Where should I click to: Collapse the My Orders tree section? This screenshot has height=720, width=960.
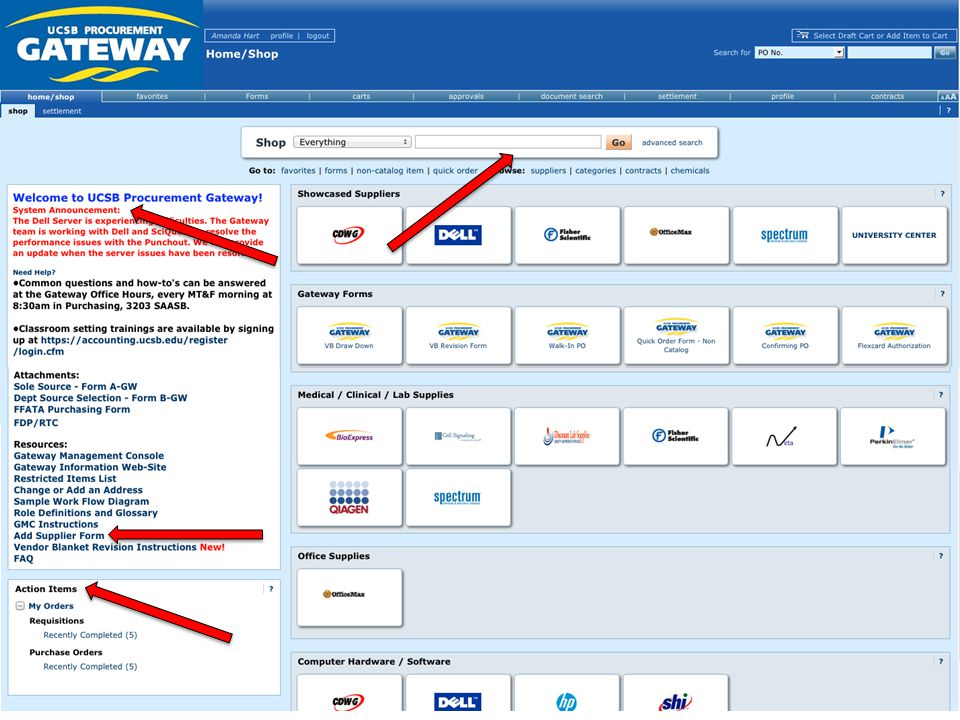(20, 606)
